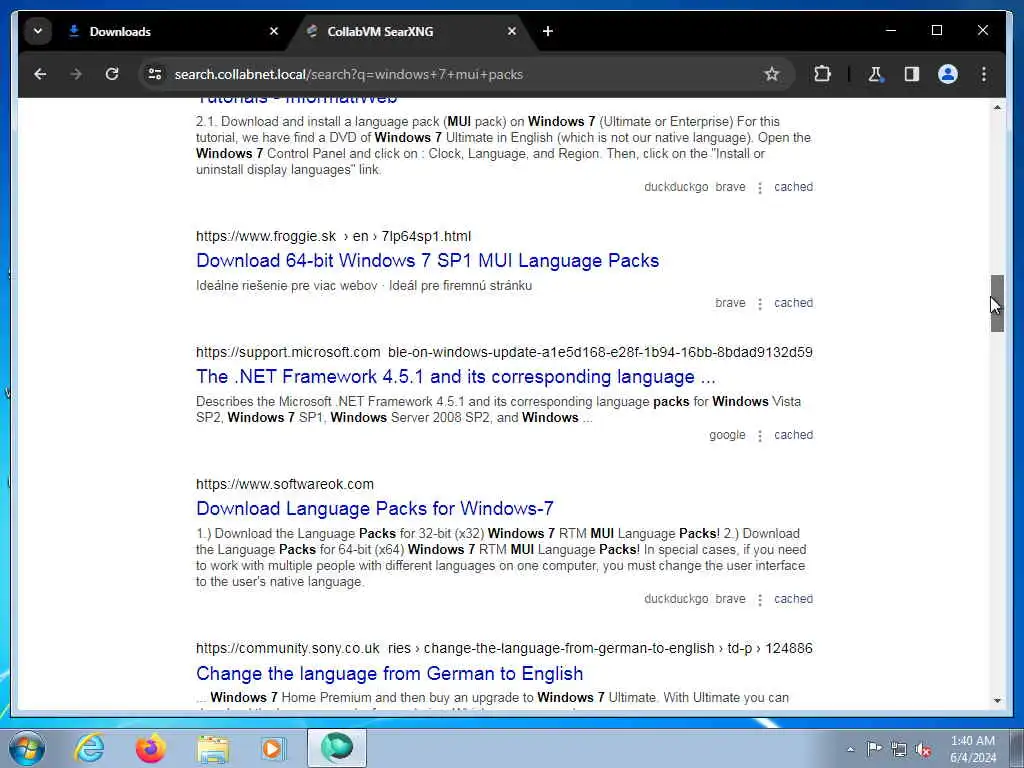The image size is (1024, 768).
Task: Open Chrome Labs flask icon
Action: point(875,74)
